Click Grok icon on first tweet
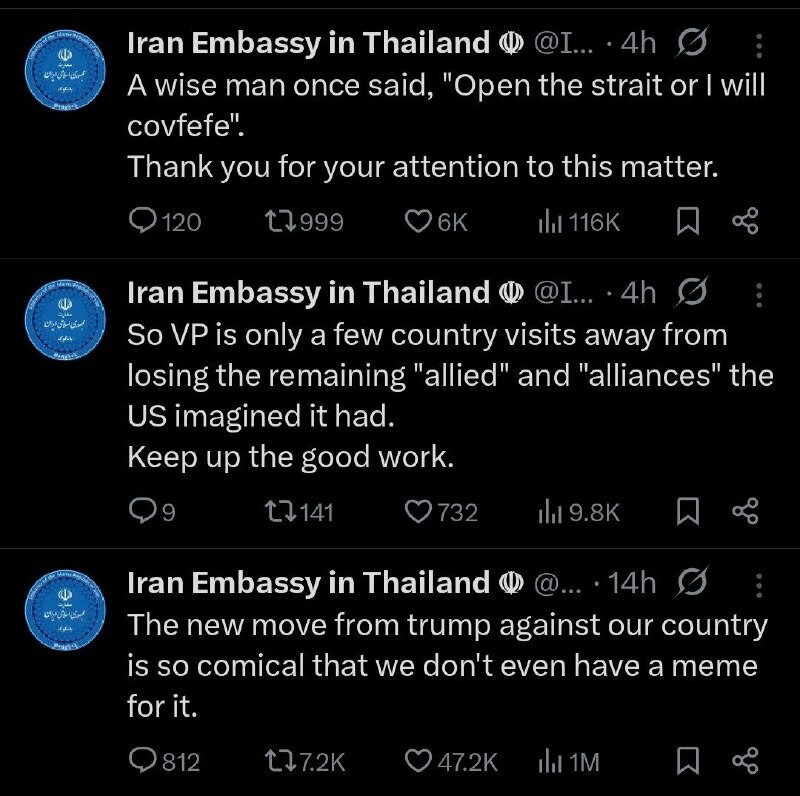 [x=693, y=44]
